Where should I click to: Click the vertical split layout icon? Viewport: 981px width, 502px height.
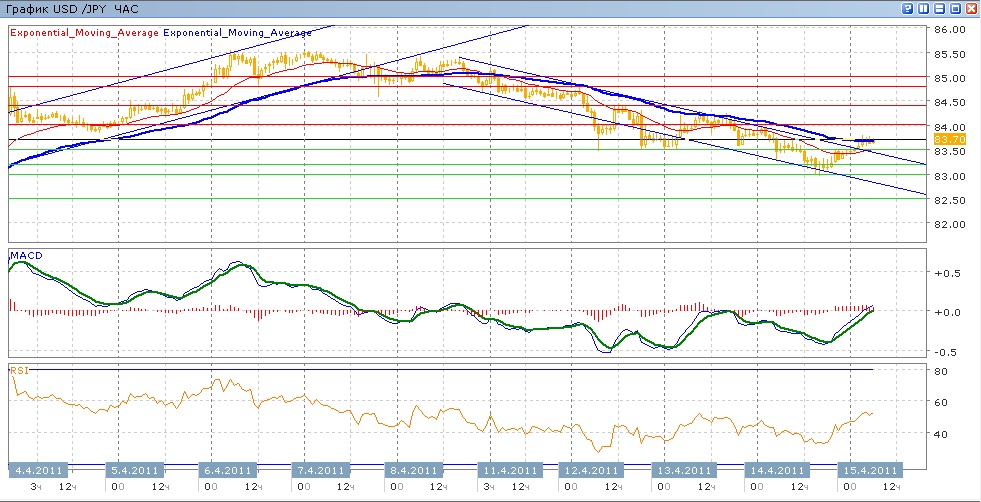tap(923, 8)
